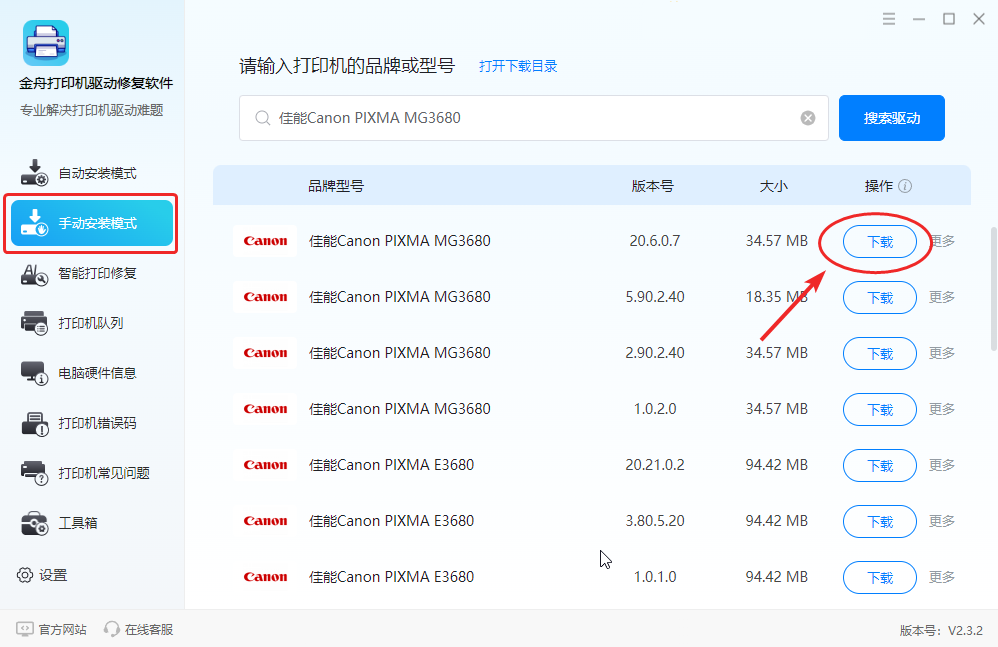Click the 在线客服 headset icon
The image size is (998, 647).
pos(112,629)
